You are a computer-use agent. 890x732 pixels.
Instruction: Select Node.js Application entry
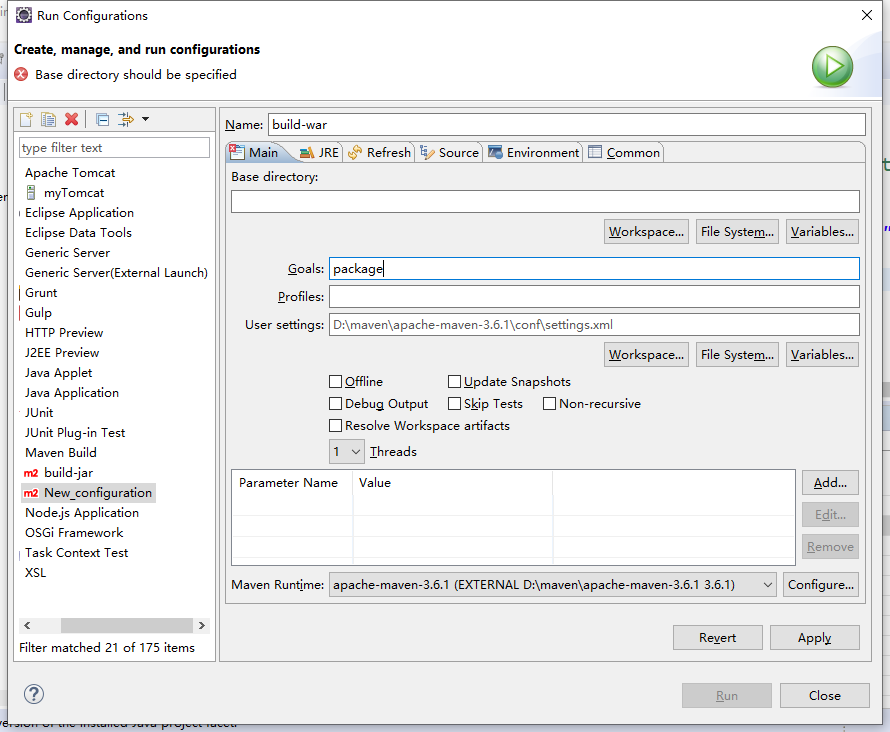click(82, 513)
